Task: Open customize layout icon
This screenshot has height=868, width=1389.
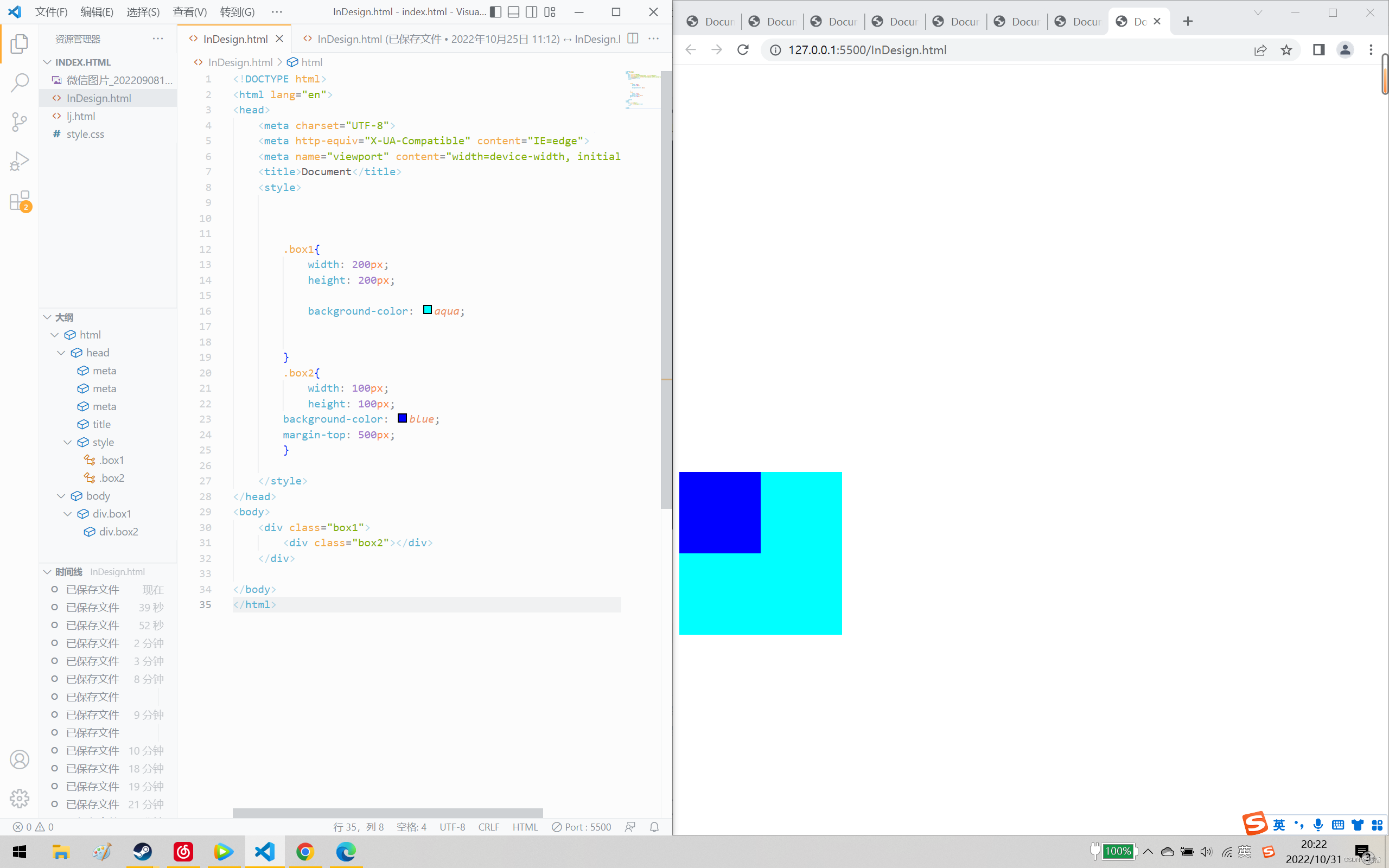Action: (550, 12)
